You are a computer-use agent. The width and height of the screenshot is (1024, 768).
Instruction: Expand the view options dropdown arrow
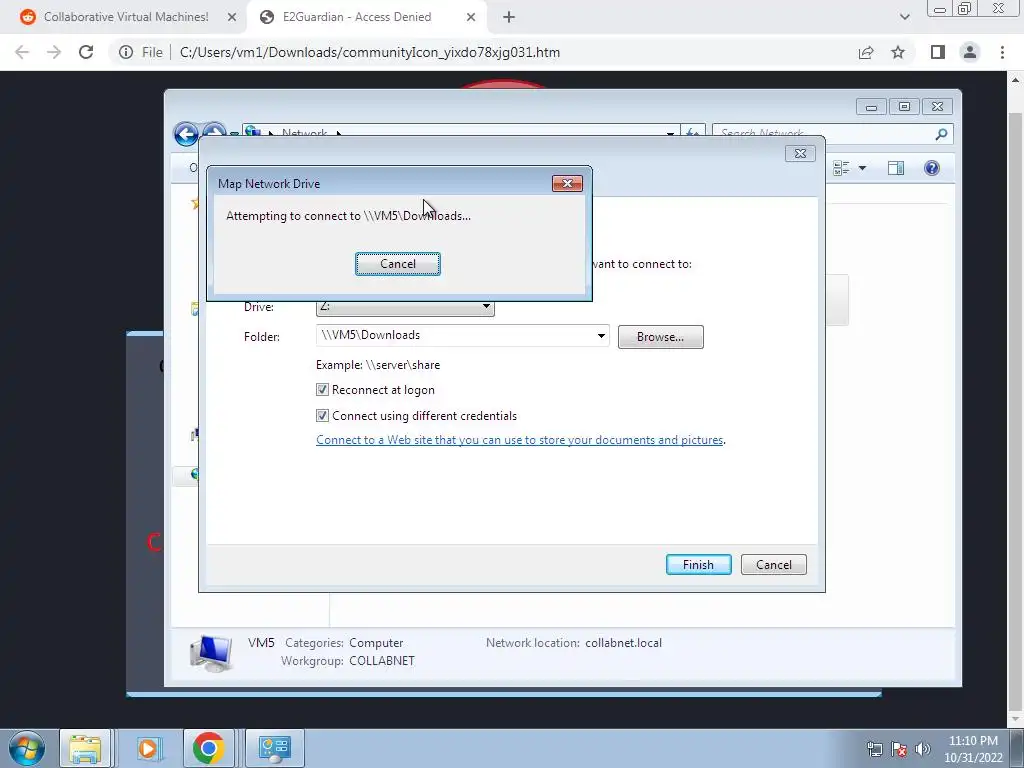point(862,168)
